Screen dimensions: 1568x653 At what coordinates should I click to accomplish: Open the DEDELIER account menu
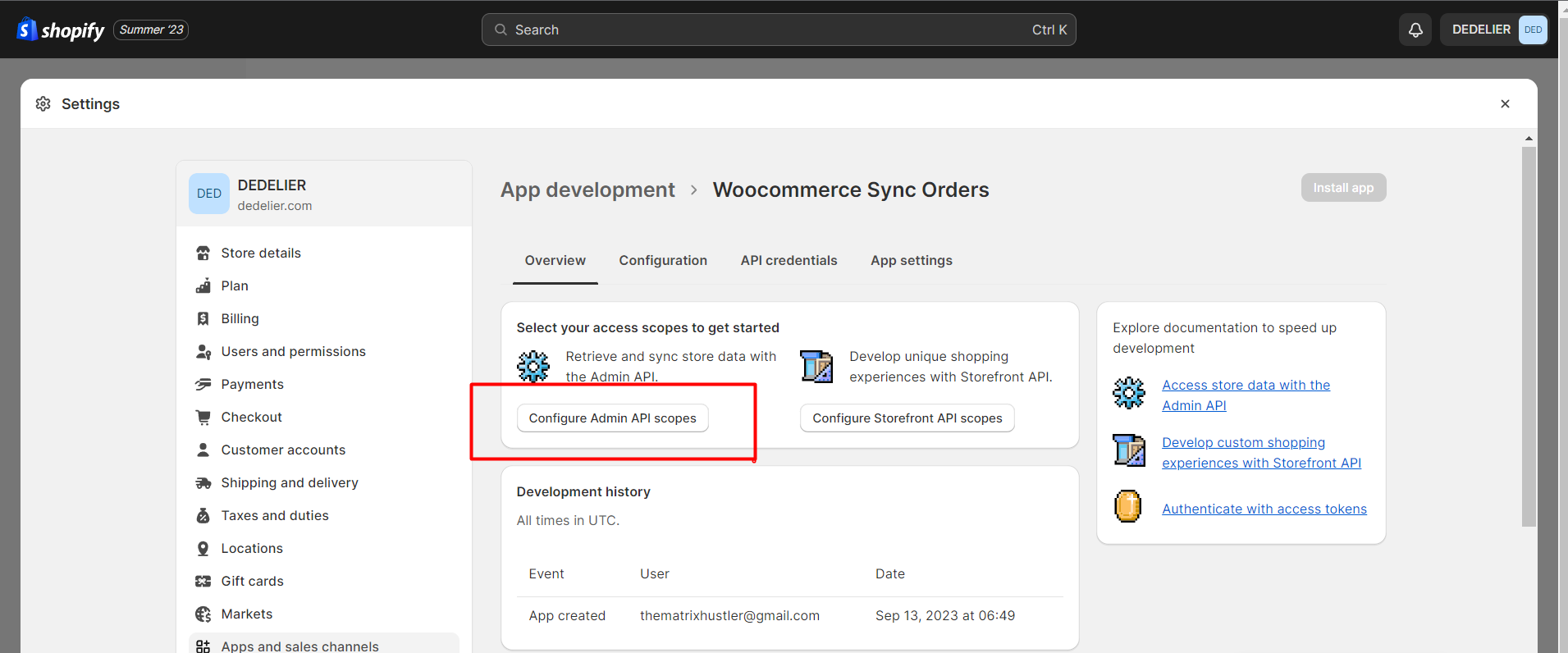[x=1493, y=30]
